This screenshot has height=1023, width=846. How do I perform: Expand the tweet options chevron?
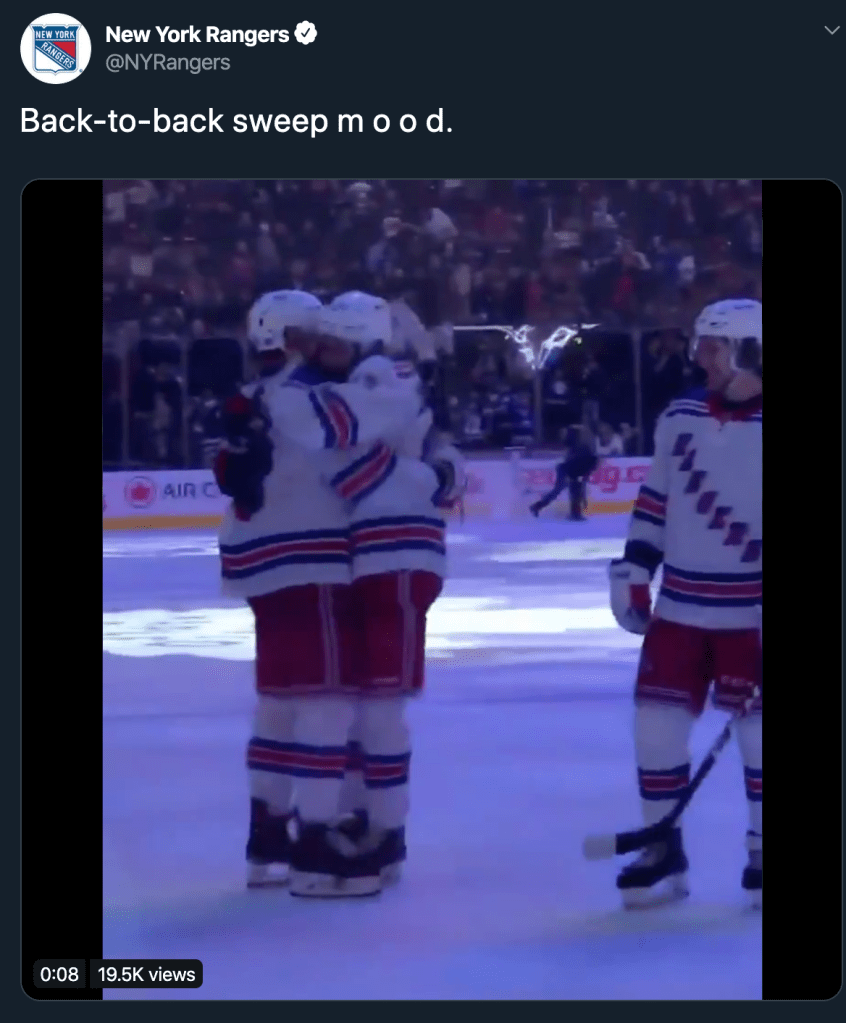point(832,30)
